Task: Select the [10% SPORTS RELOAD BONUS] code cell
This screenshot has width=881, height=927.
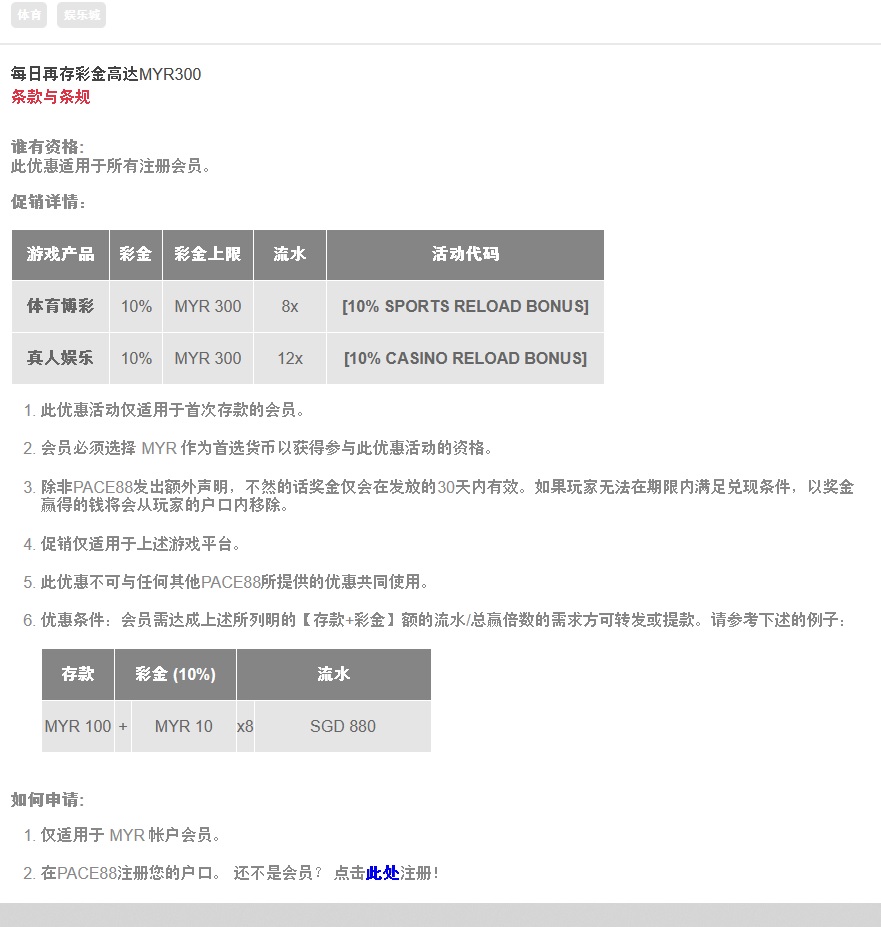Action: tap(465, 307)
